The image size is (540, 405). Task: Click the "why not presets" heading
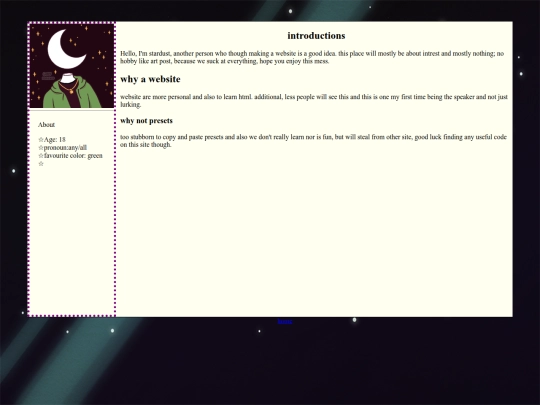tap(146, 121)
